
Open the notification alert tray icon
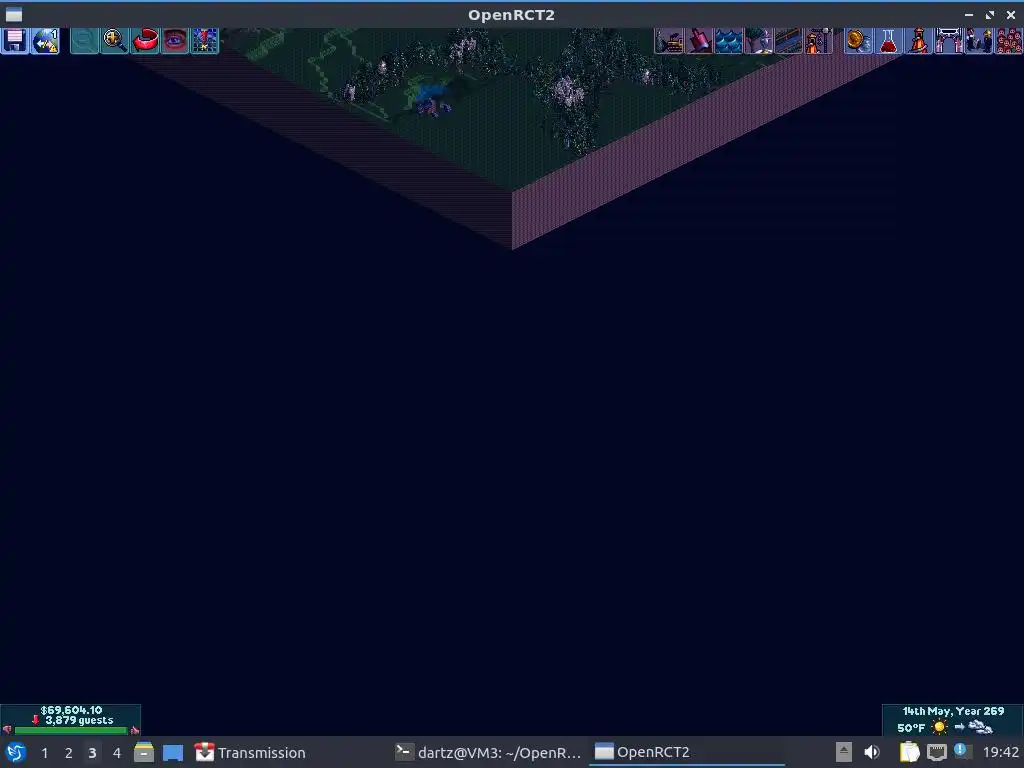[961, 750]
